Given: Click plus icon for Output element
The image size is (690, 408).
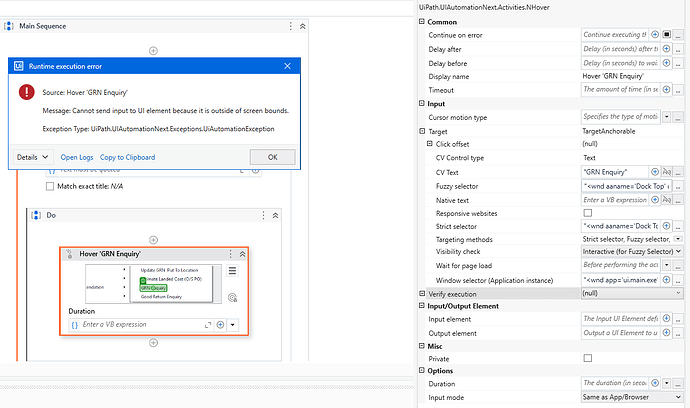Looking at the screenshot, I should click(x=667, y=332).
